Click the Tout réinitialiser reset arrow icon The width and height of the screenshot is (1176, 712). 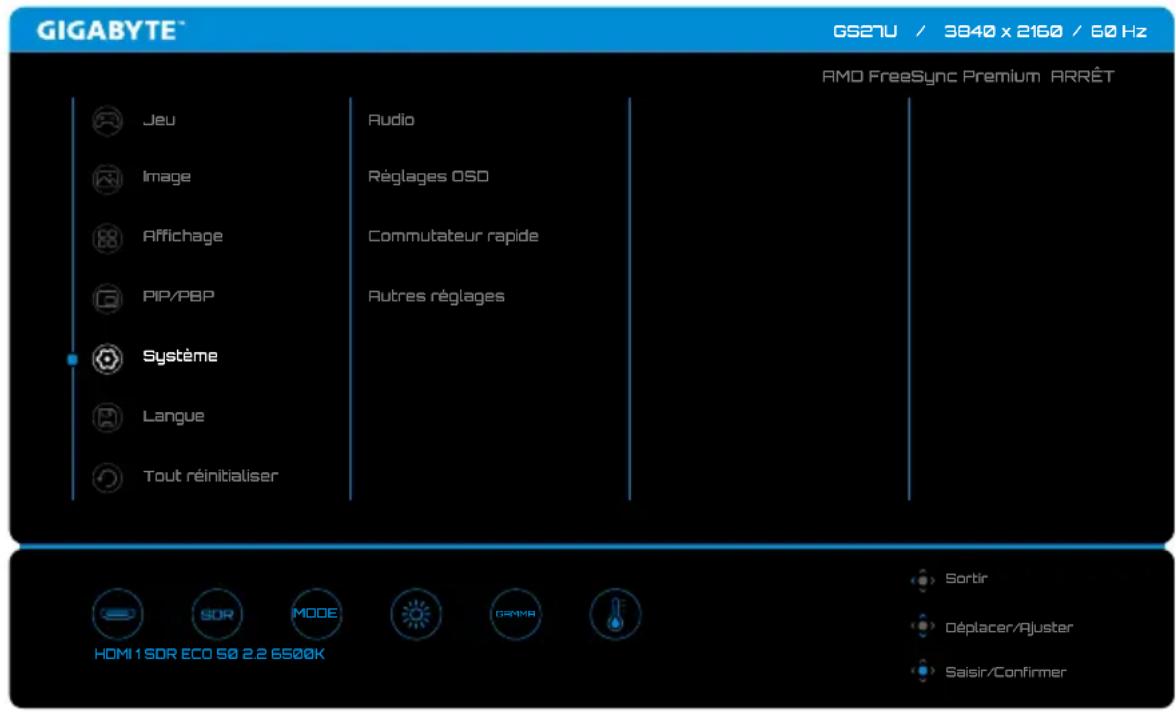tap(107, 478)
